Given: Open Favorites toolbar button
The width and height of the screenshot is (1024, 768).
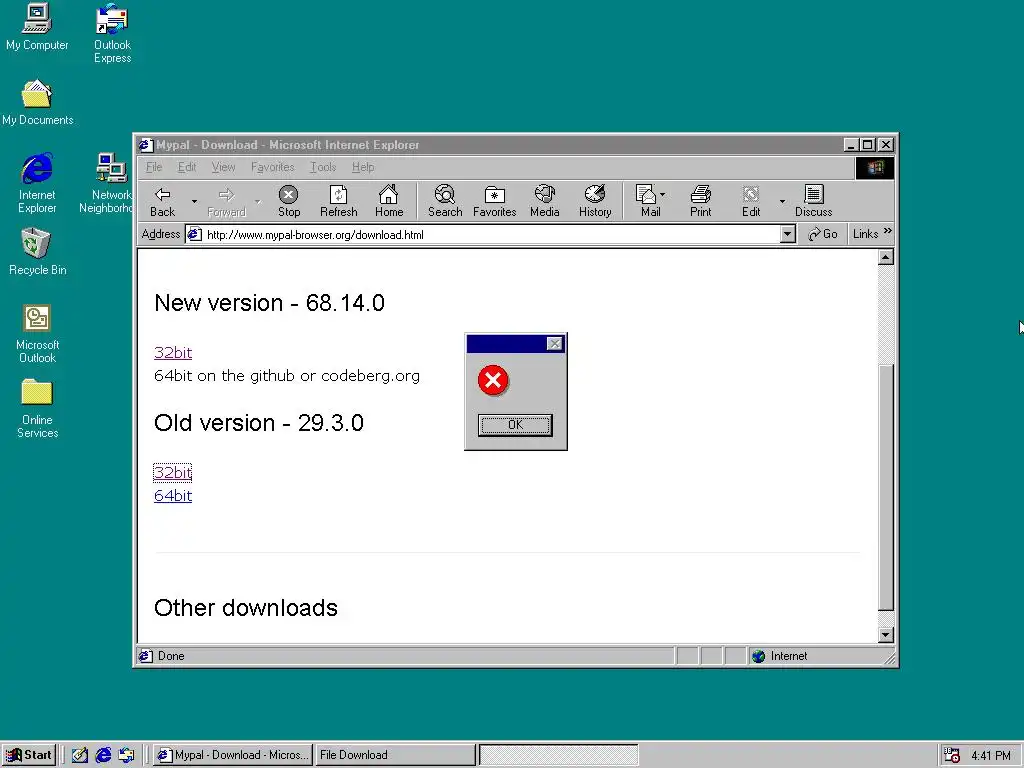Looking at the screenshot, I should [x=494, y=201].
